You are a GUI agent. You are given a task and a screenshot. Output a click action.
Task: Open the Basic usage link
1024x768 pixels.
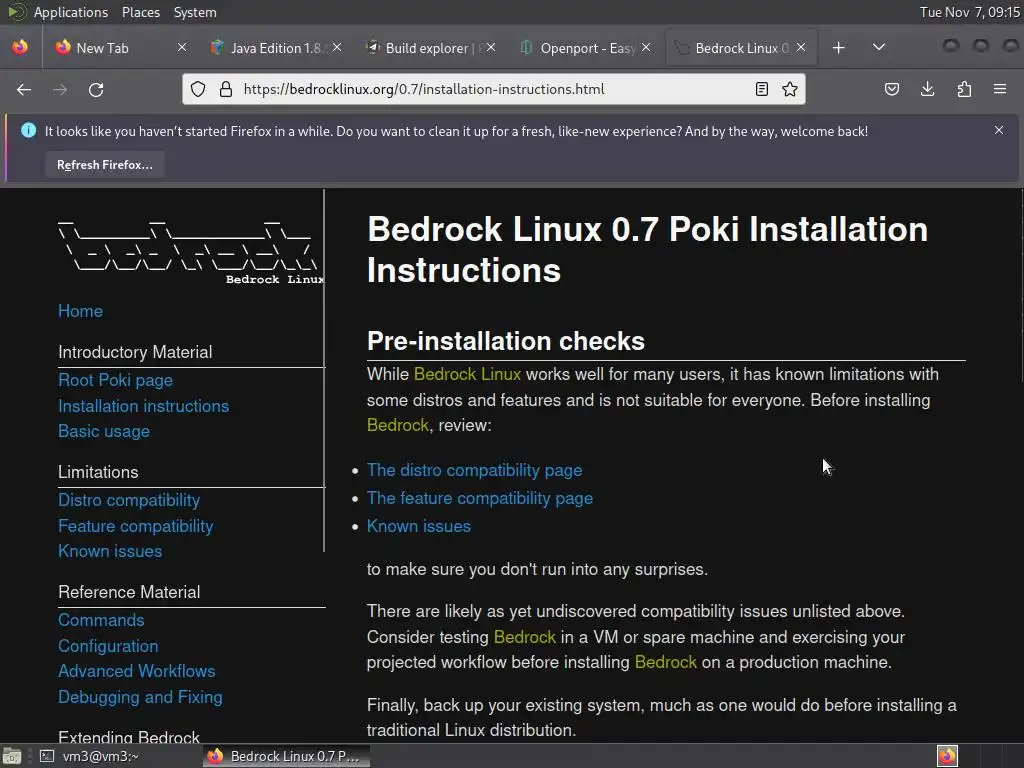pyautogui.click(x=104, y=432)
